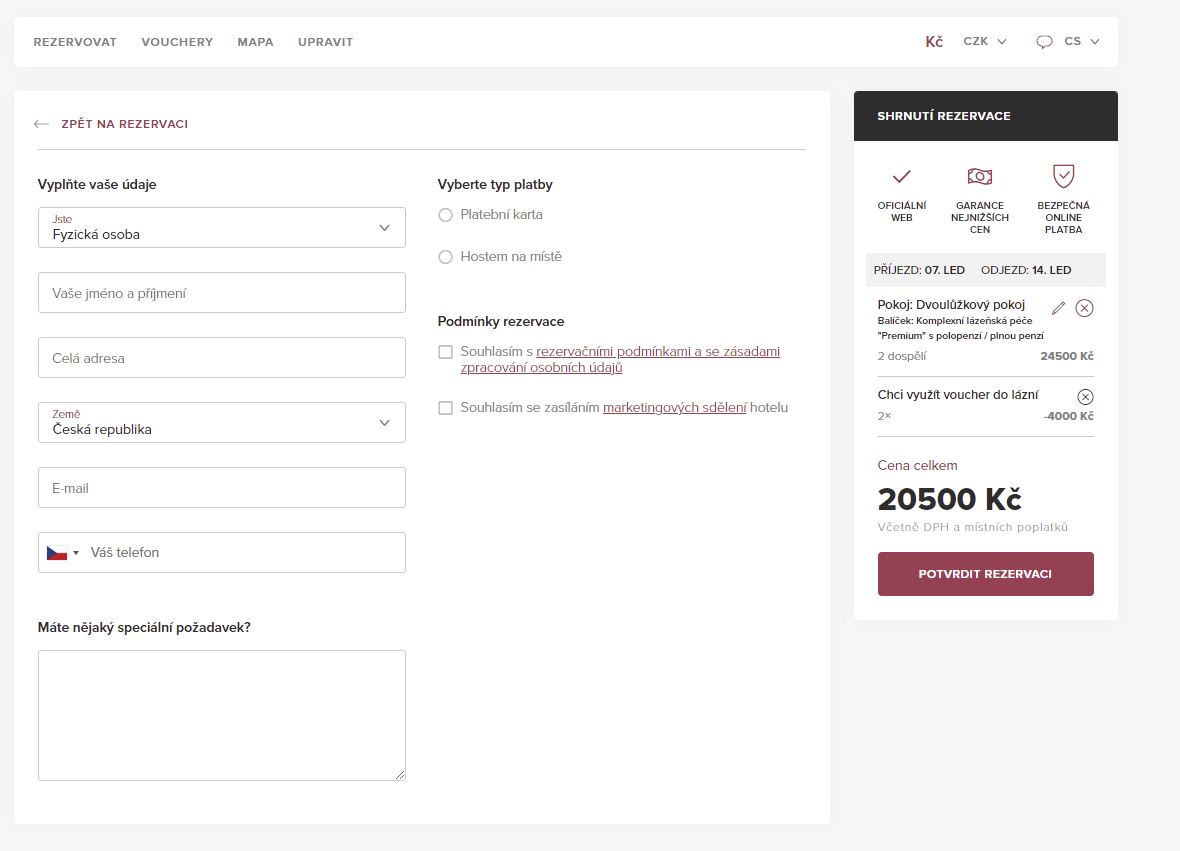The height and width of the screenshot is (851, 1180).
Task: Agree to the reservation conditions checkbox
Action: [446, 352]
